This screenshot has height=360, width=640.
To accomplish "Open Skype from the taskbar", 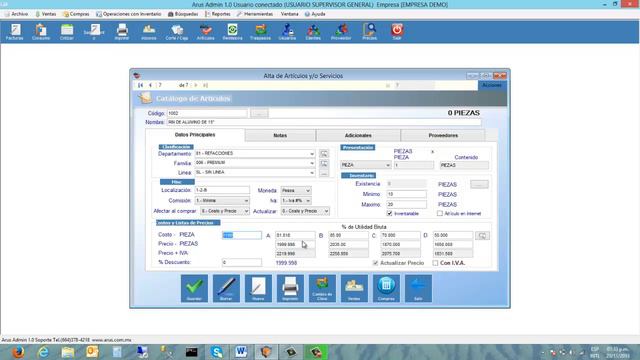I will [217, 352].
